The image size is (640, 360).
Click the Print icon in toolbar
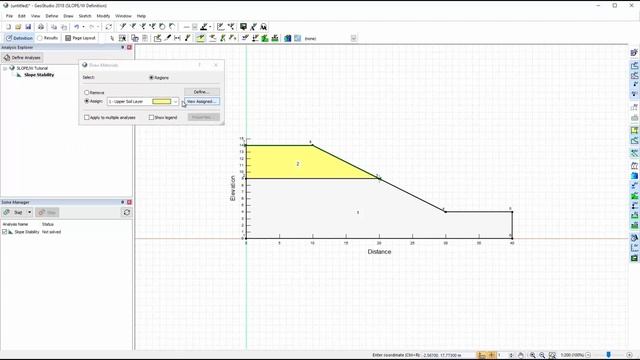point(41,27)
